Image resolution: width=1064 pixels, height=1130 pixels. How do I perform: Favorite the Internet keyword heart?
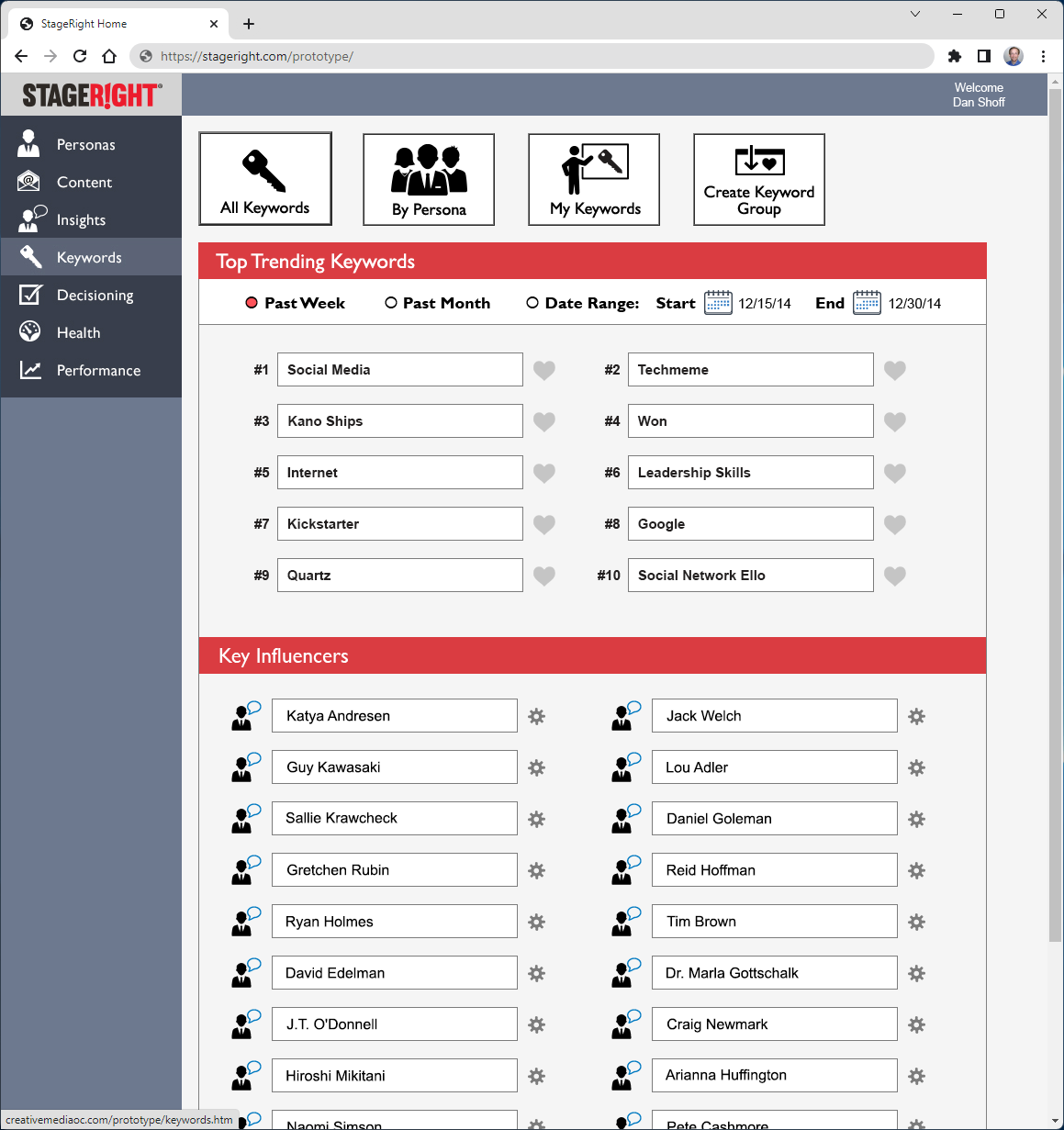[x=544, y=473]
